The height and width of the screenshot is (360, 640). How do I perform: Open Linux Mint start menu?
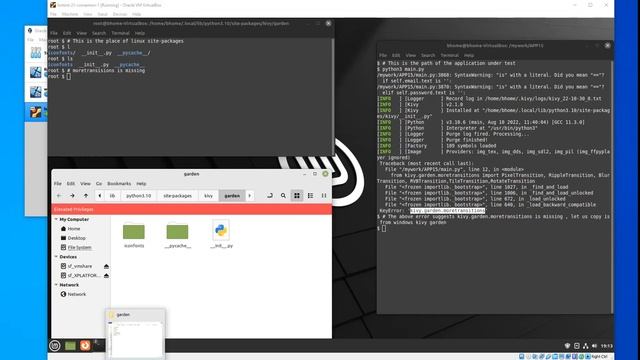tap(55, 346)
